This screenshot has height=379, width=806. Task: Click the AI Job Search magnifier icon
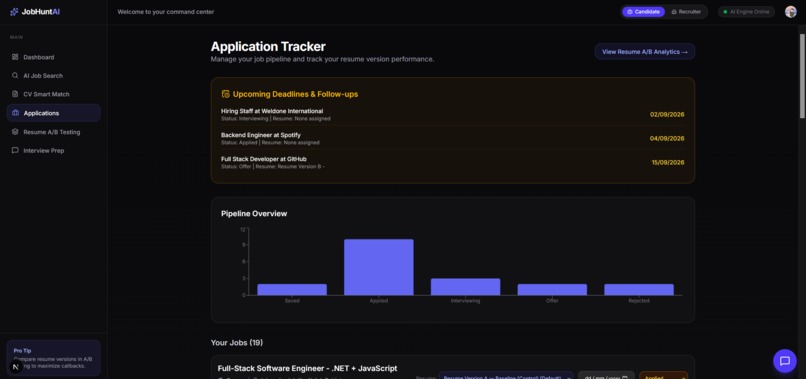click(x=15, y=76)
